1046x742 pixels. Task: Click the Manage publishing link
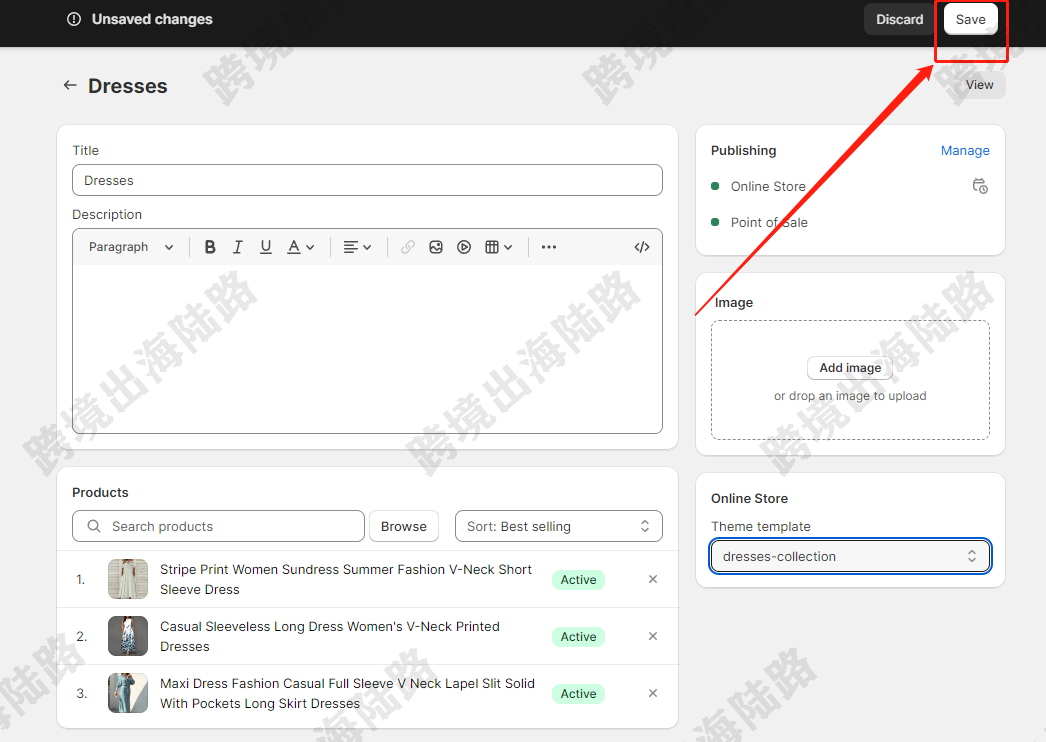(x=965, y=151)
